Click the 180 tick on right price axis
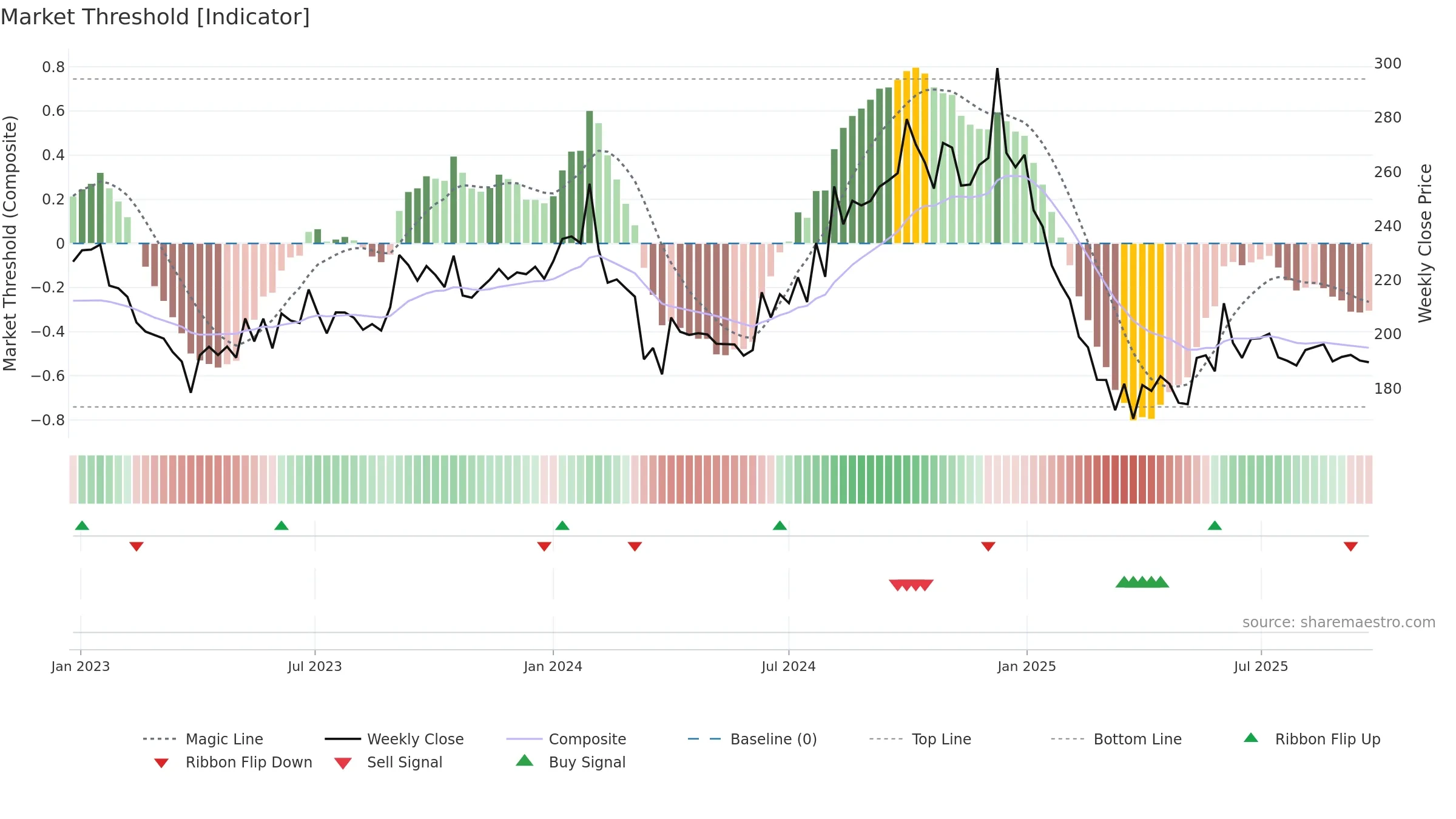The image size is (1456, 819). click(1388, 389)
